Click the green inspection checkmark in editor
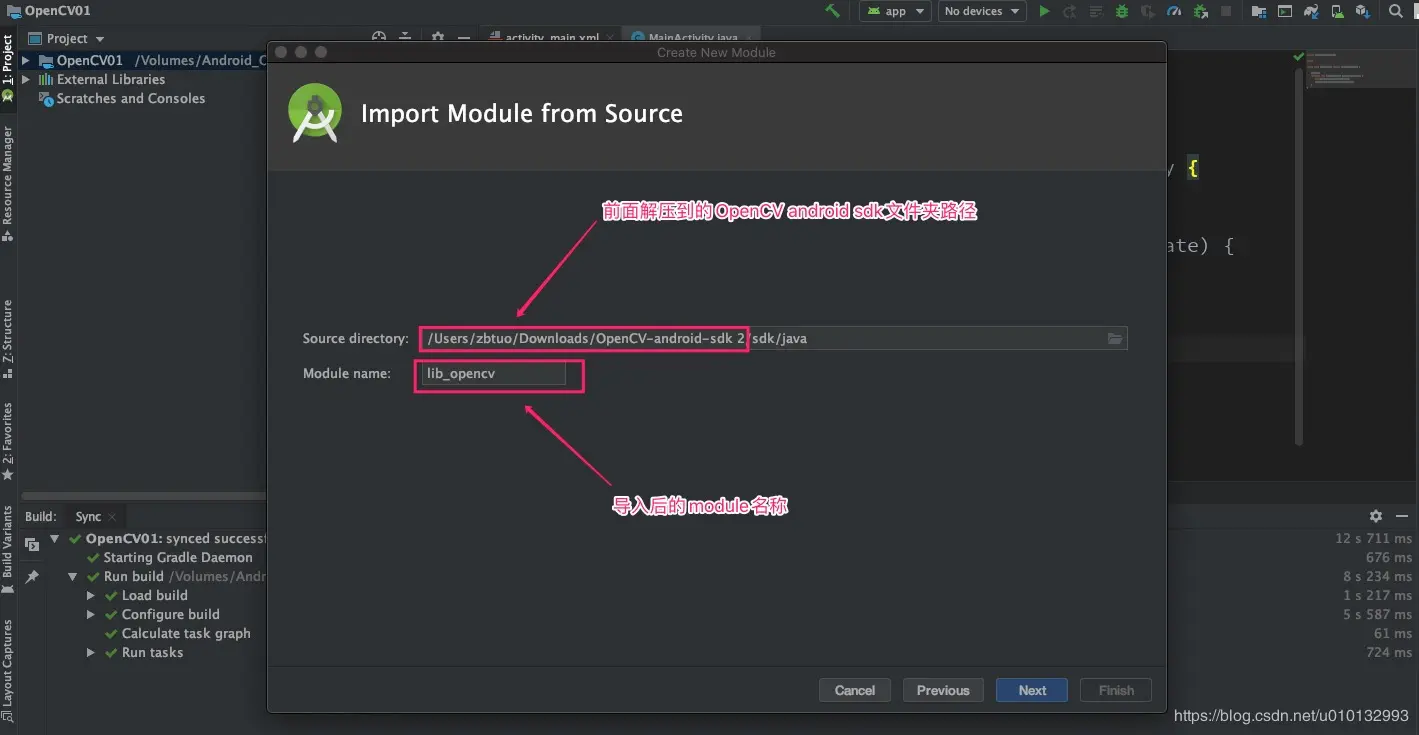 [1298, 57]
